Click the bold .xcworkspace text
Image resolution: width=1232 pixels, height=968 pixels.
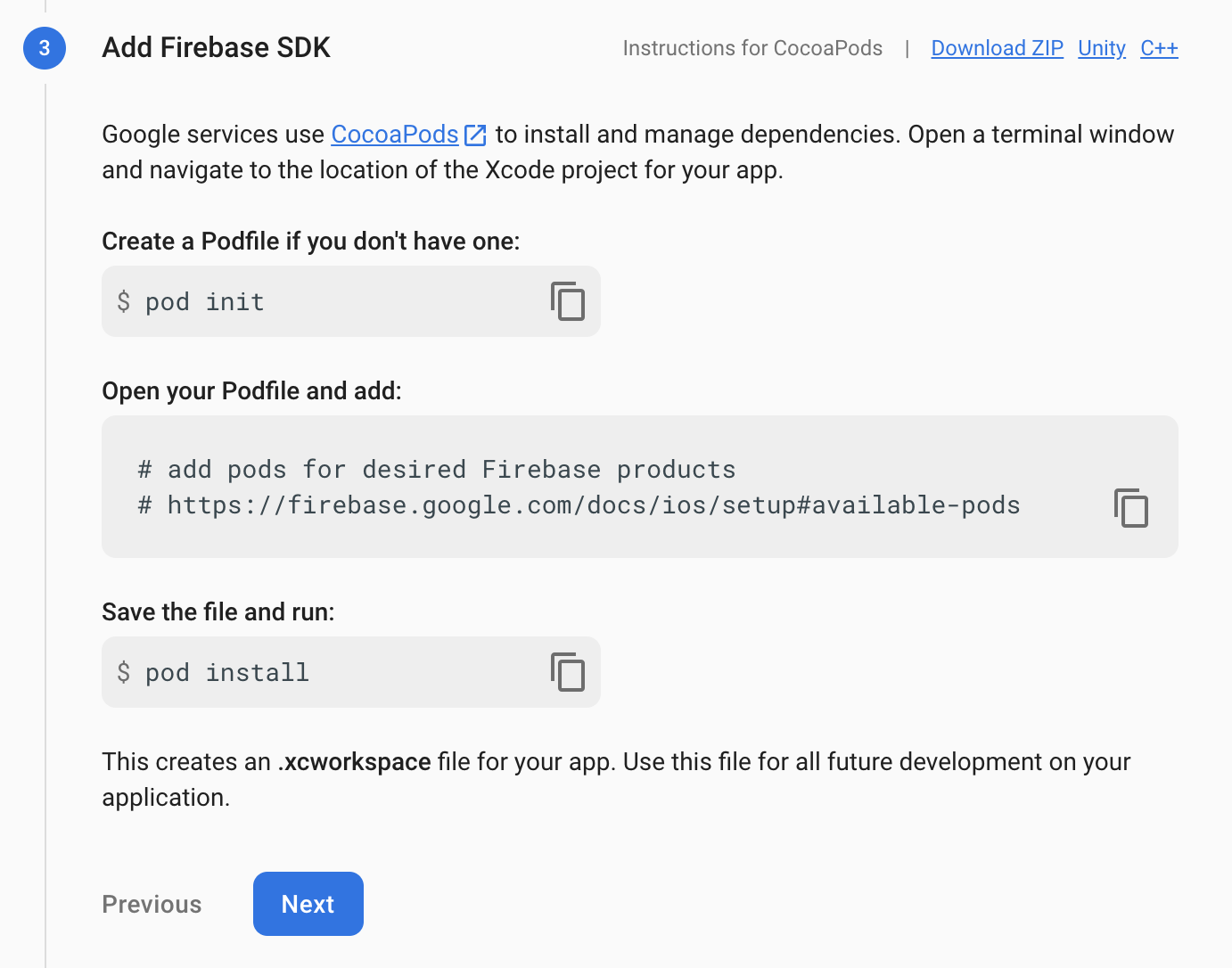tap(355, 762)
